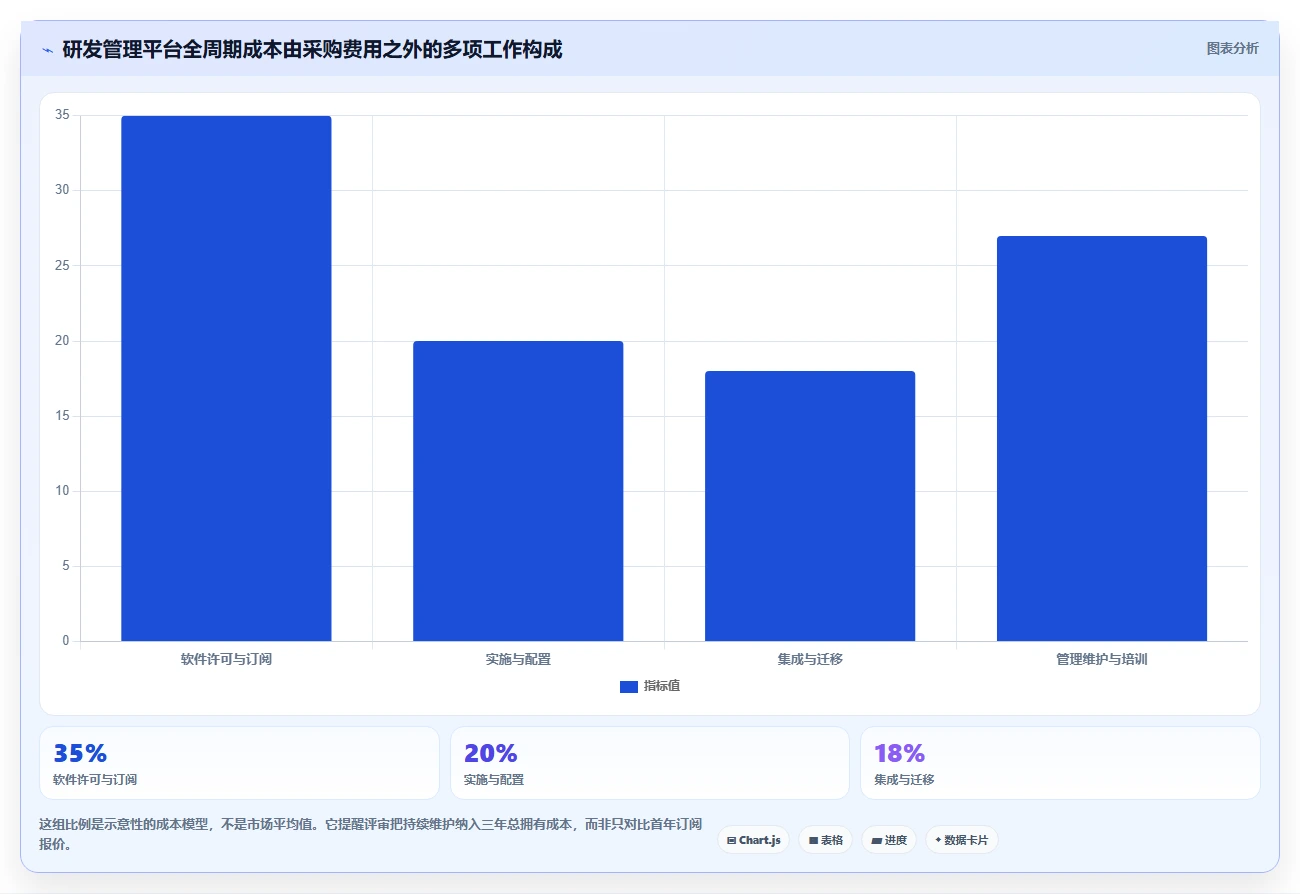Click the 软件许可与订阅 axis label under the chart
The image size is (1300, 894).
[x=226, y=660]
